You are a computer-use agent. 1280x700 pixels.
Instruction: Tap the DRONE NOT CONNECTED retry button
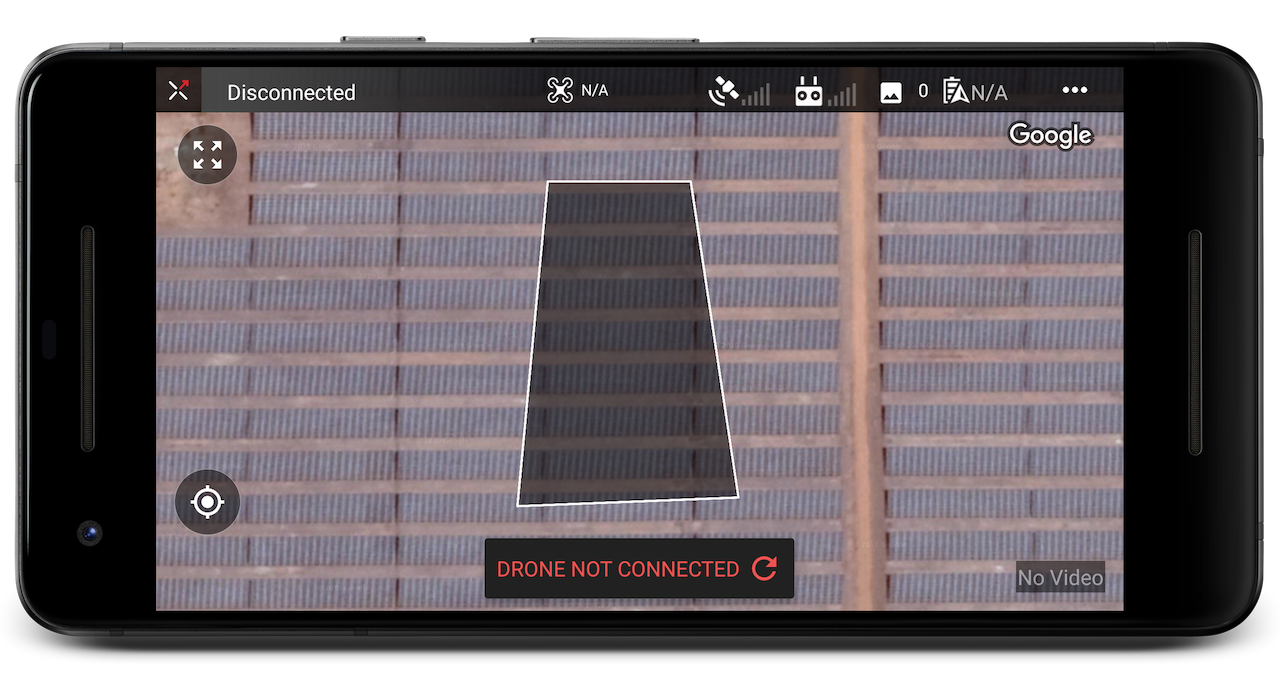click(639, 569)
